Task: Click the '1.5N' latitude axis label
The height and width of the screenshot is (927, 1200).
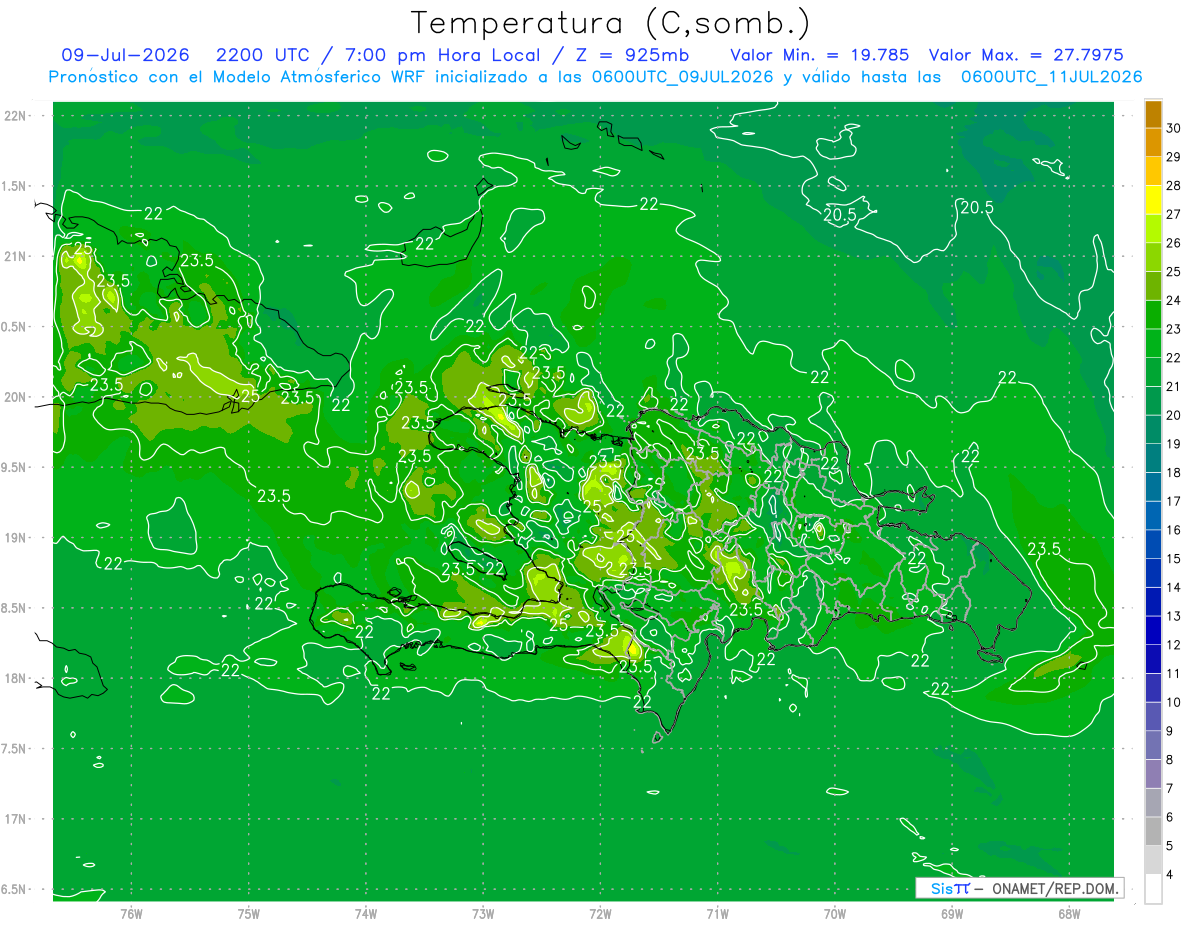Action: [x=14, y=186]
